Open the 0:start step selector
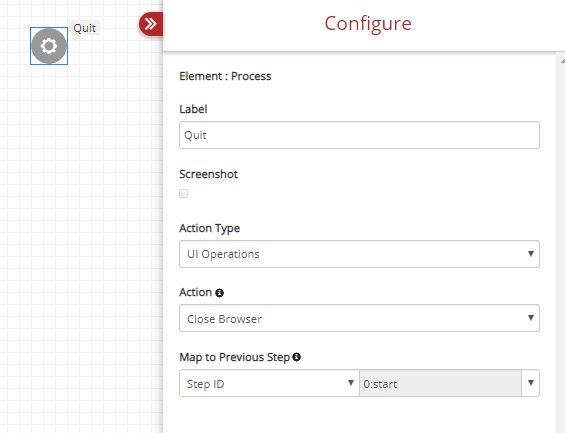Image resolution: width=565 pixels, height=433 pixels. pos(440,383)
